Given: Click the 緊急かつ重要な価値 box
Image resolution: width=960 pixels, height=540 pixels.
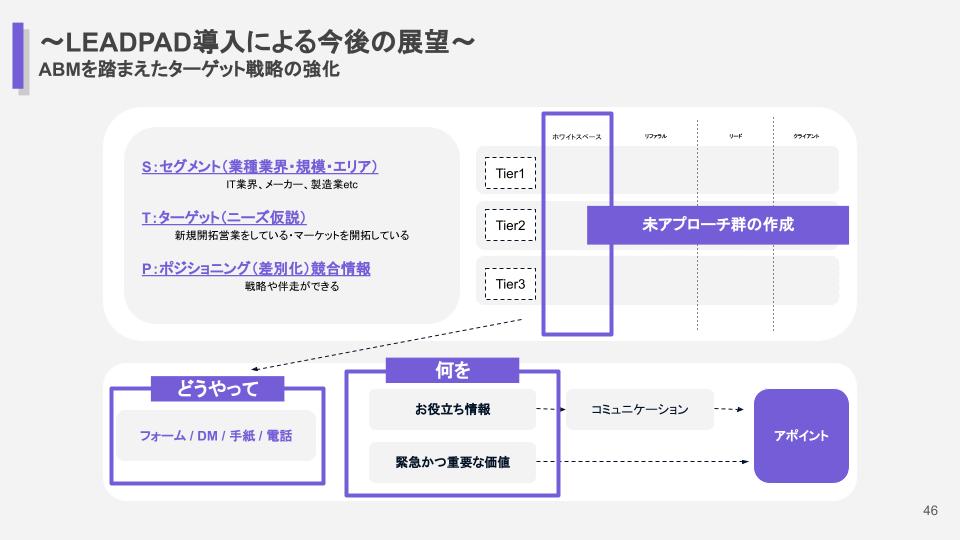Looking at the screenshot, I should pyautogui.click(x=452, y=462).
